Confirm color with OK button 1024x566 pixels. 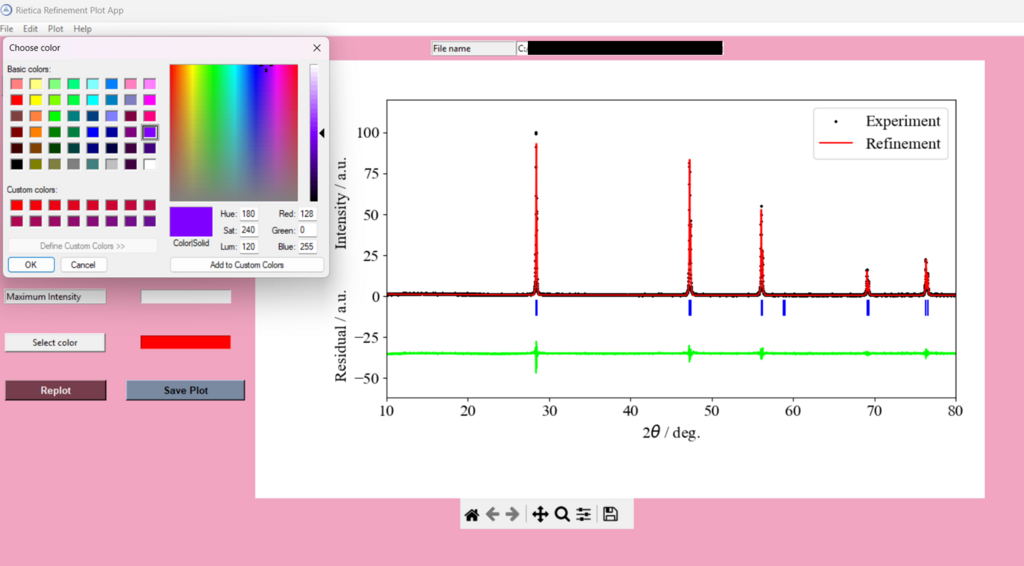click(x=31, y=265)
